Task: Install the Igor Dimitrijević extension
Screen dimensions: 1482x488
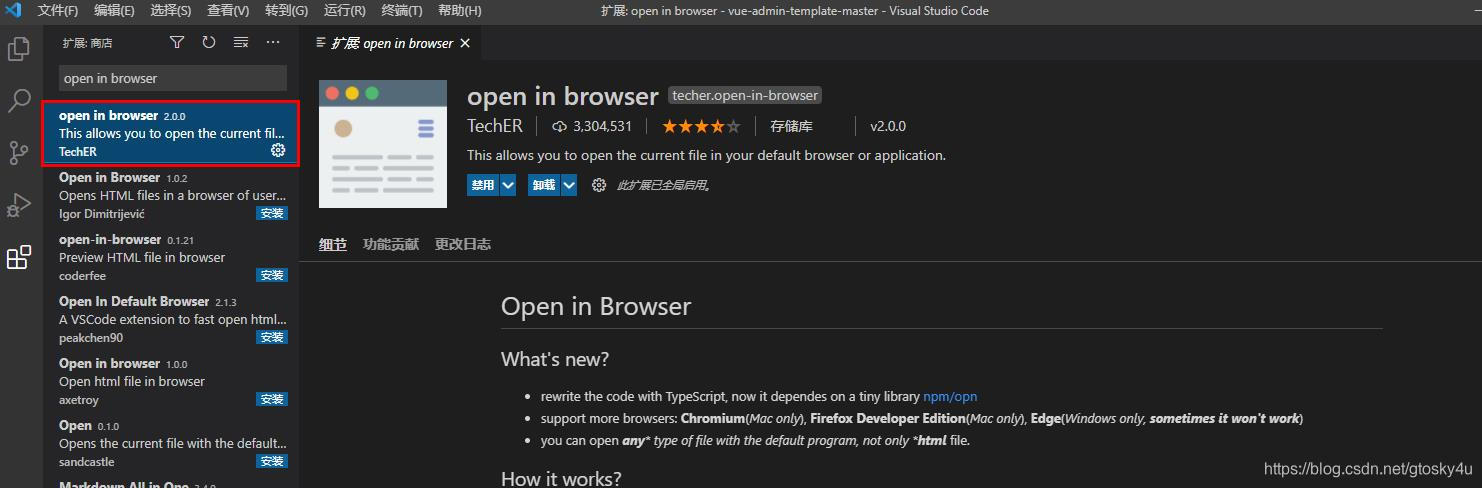Action: (x=272, y=213)
